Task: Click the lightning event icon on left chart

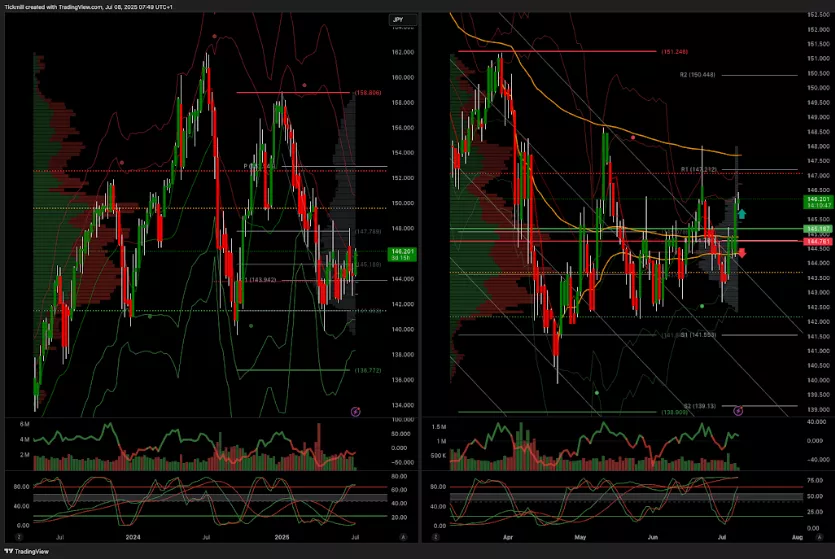Action: click(x=355, y=411)
